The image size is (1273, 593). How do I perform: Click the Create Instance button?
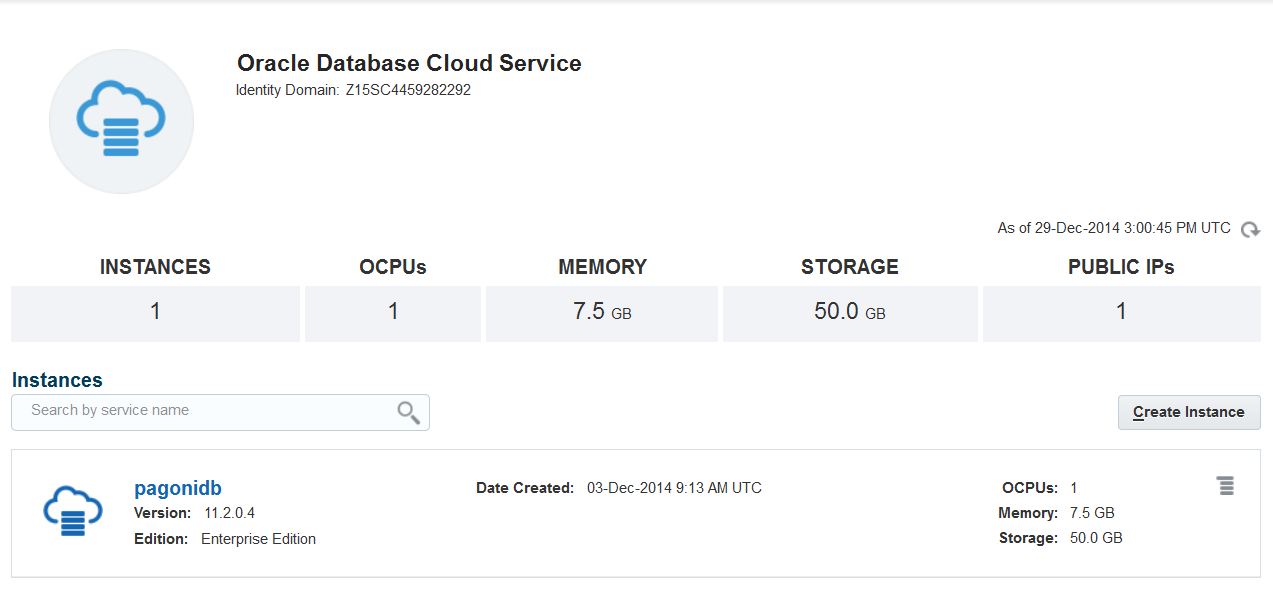point(1188,412)
